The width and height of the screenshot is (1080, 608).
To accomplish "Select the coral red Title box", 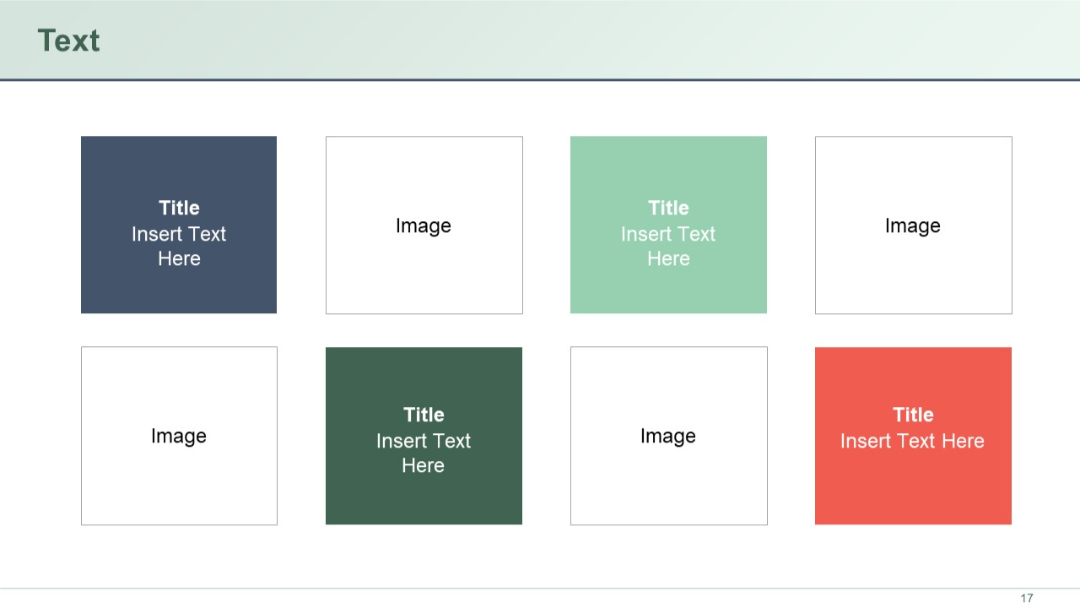I will 912,435.
